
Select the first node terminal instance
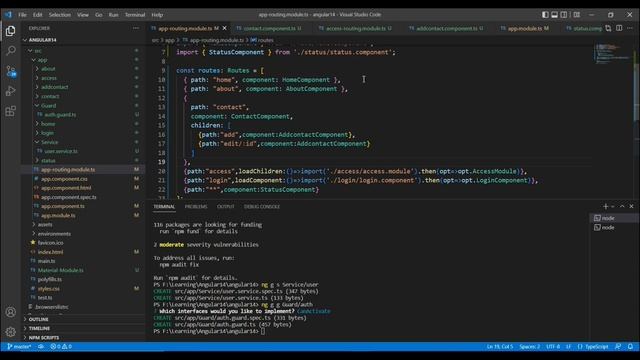(613, 218)
